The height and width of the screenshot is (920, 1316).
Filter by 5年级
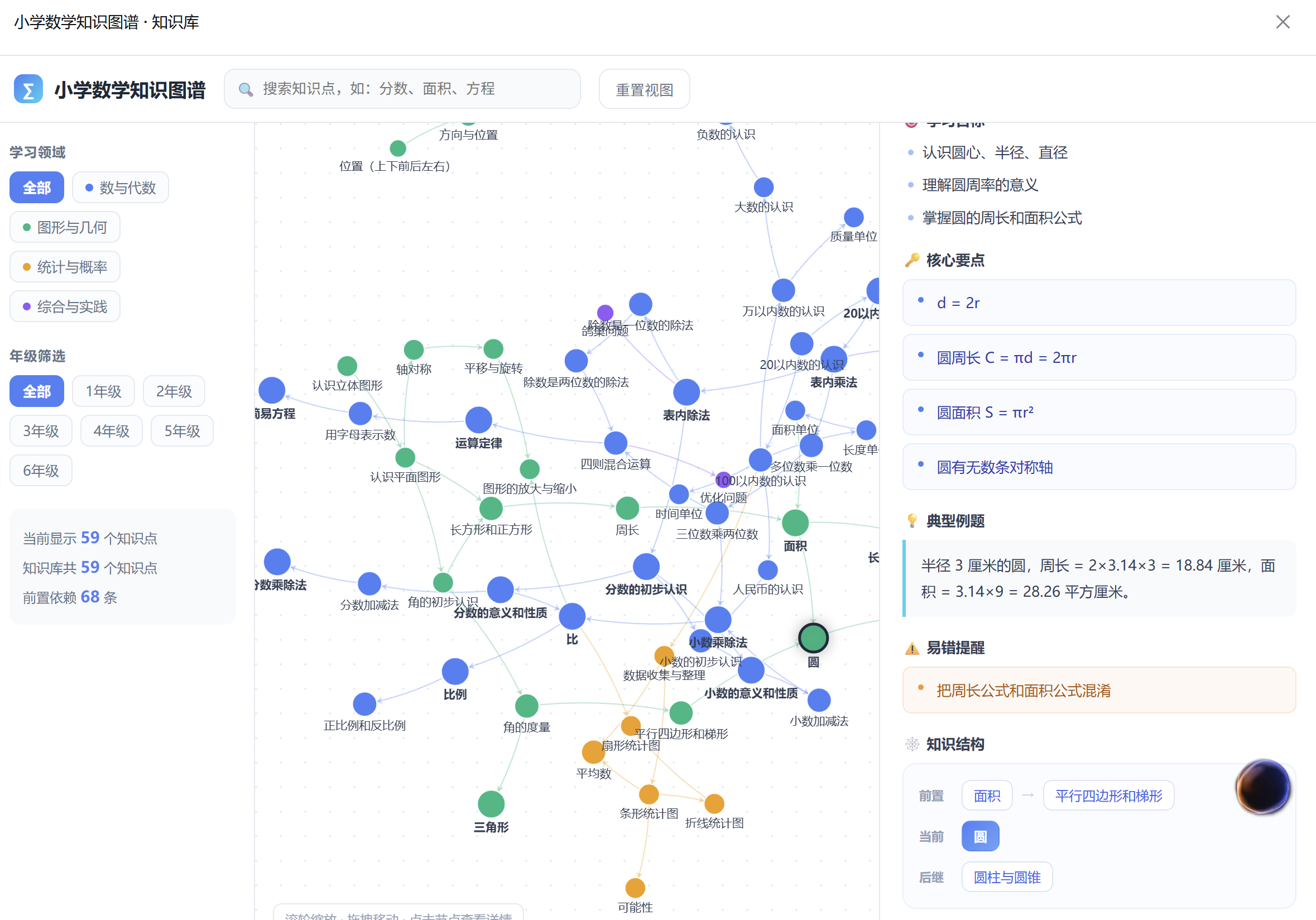pos(182,430)
